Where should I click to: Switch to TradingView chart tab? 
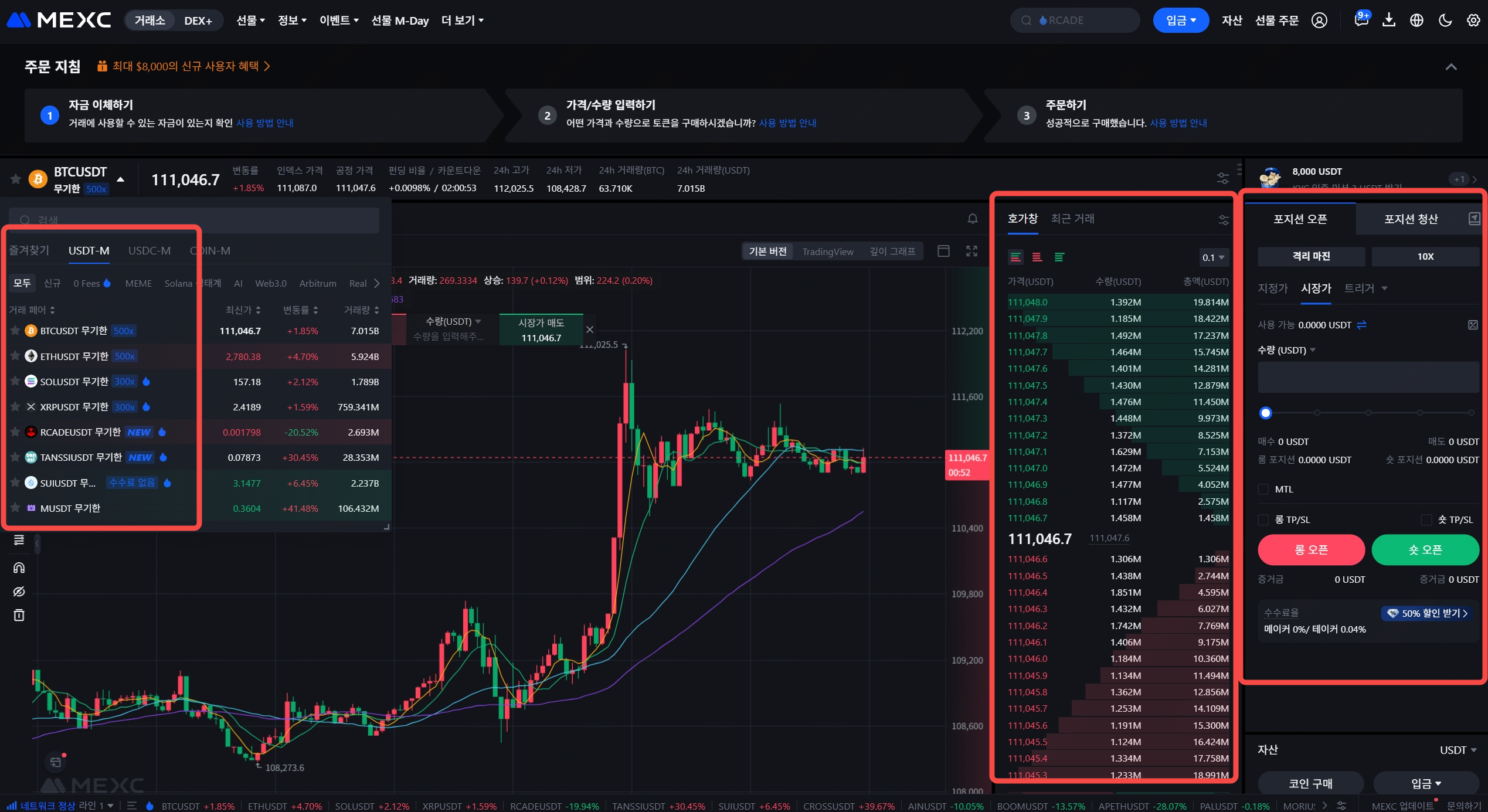click(828, 252)
